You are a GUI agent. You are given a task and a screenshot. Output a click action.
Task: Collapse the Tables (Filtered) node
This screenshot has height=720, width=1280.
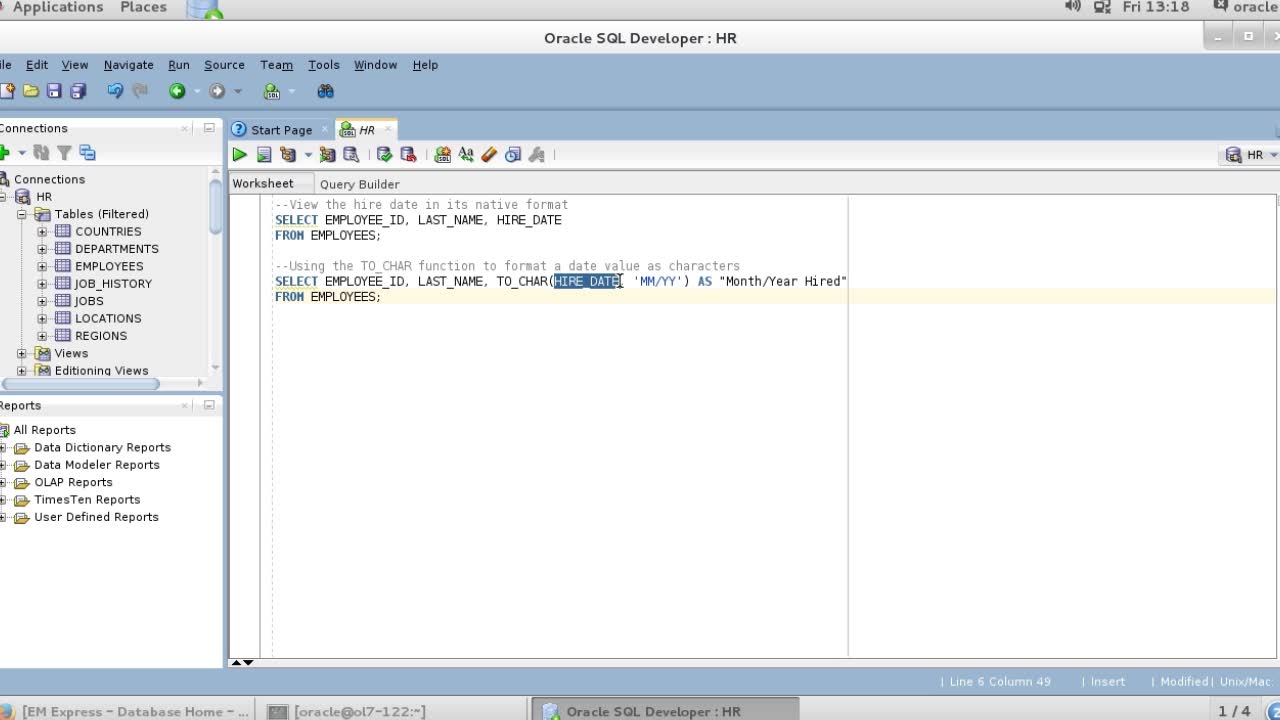22,214
